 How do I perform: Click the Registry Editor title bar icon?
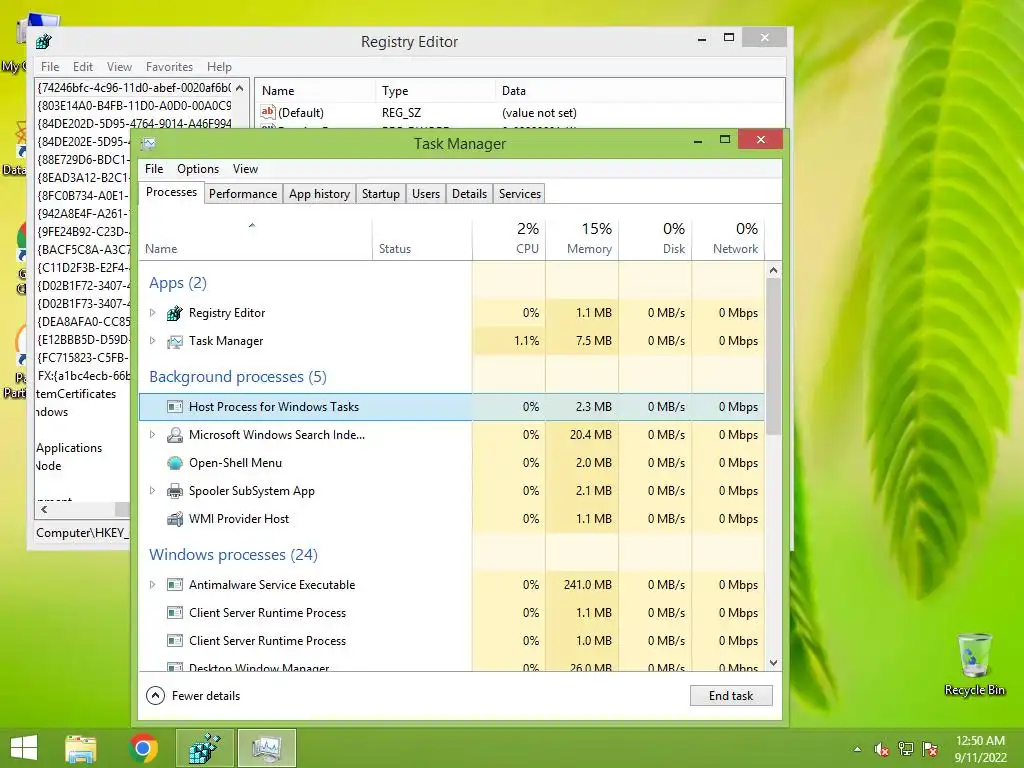(44, 42)
